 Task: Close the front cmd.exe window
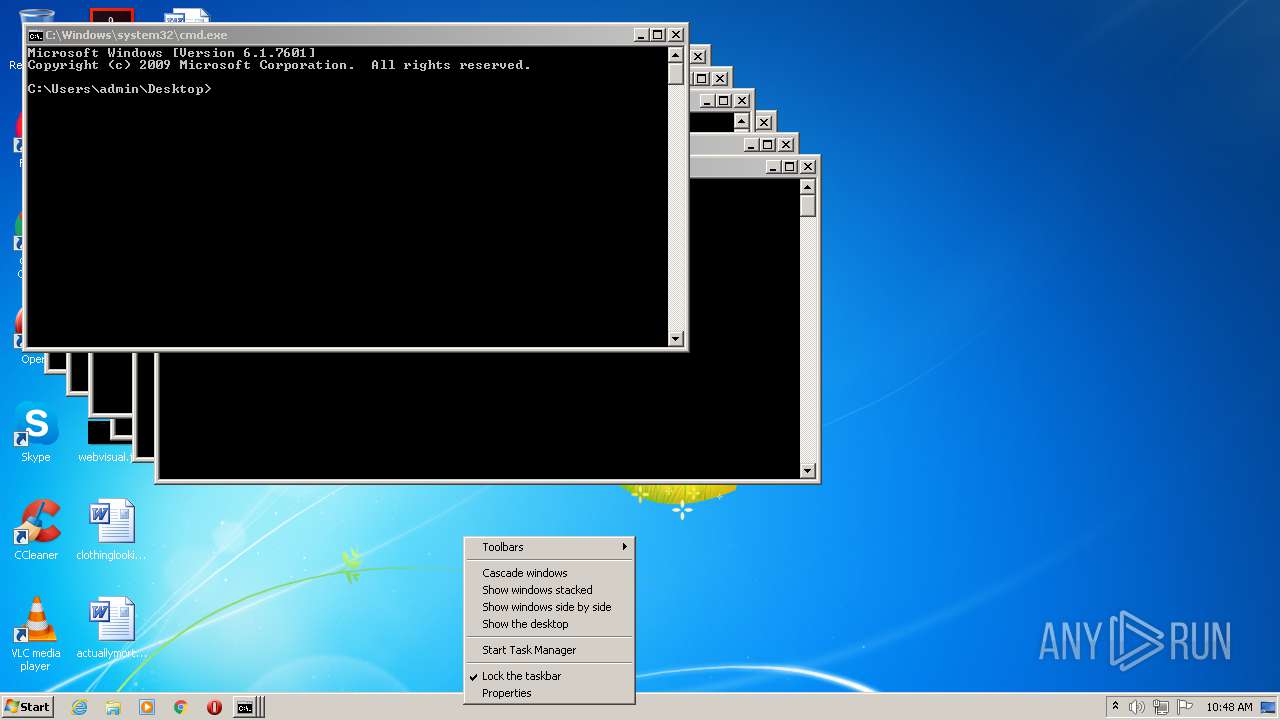pyautogui.click(x=676, y=35)
